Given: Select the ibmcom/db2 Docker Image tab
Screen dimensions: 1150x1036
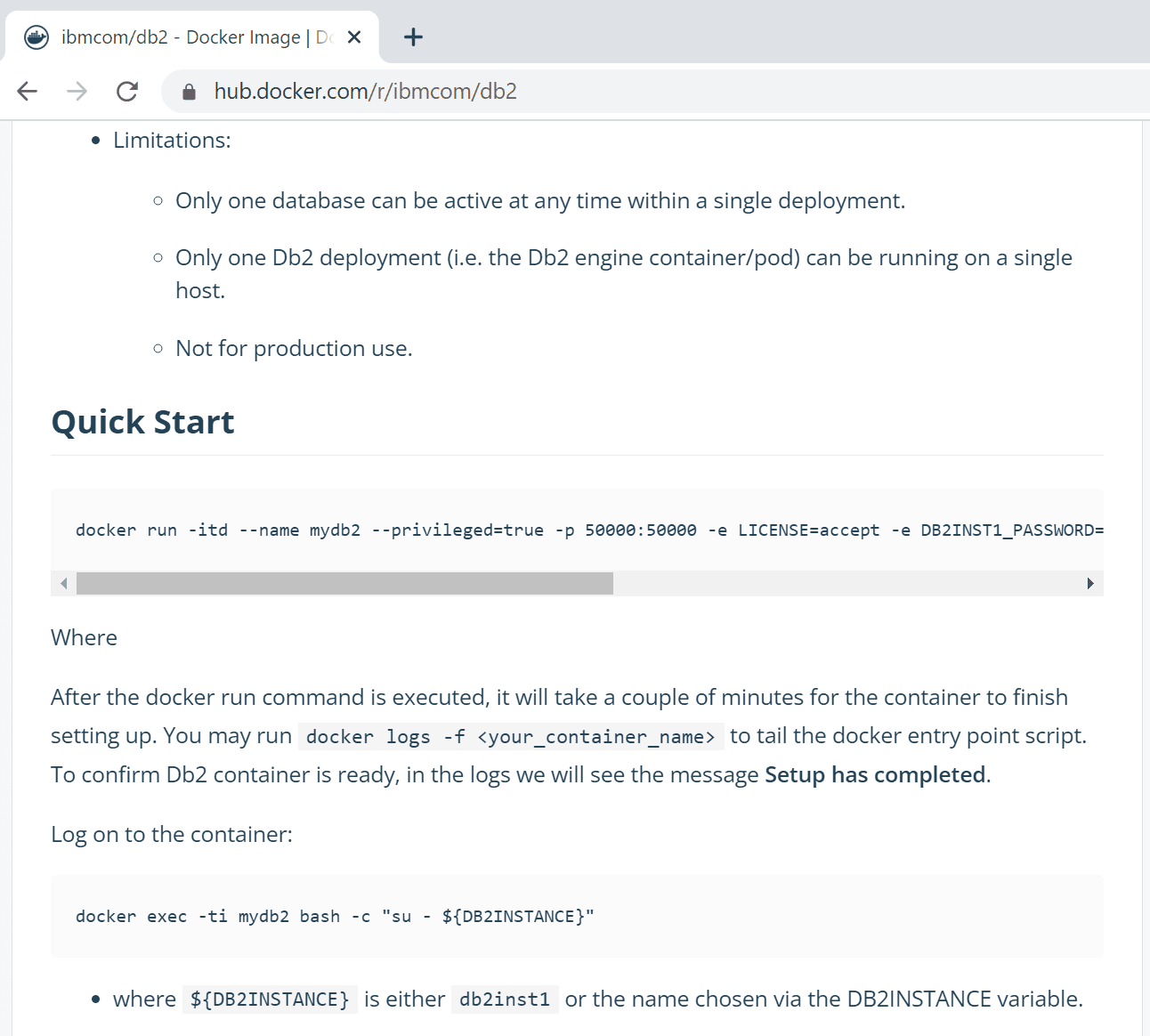Looking at the screenshot, I should [191, 37].
